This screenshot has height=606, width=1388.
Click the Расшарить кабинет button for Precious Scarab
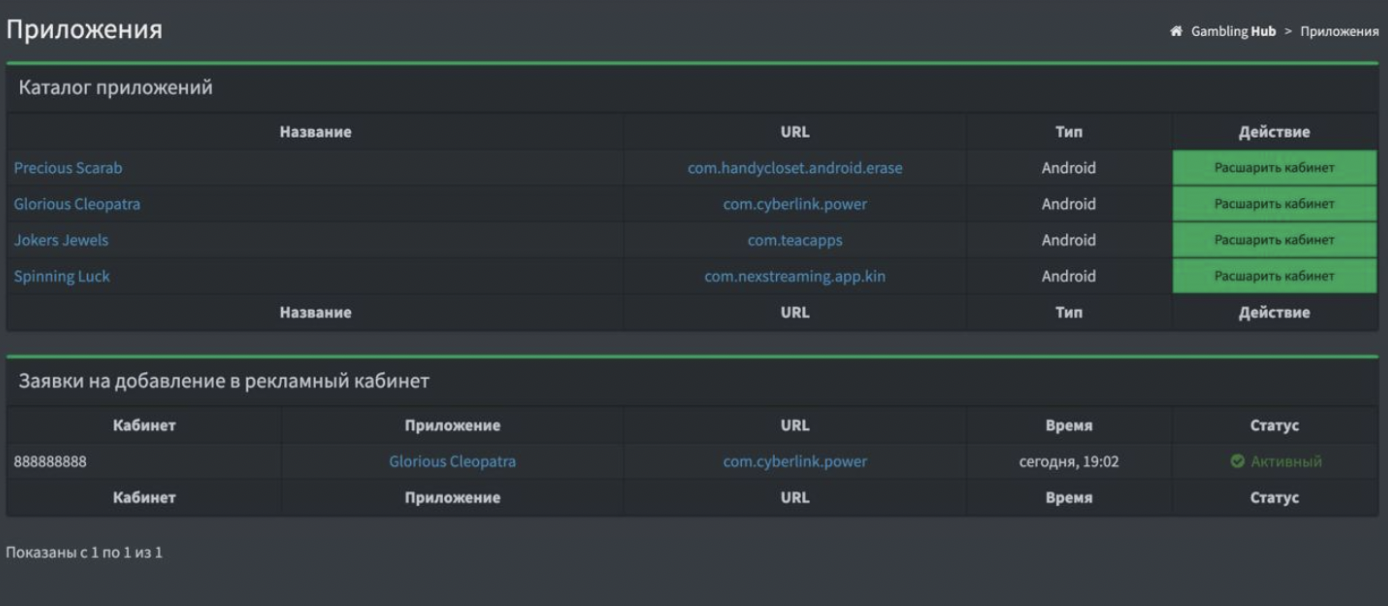tap(1274, 168)
